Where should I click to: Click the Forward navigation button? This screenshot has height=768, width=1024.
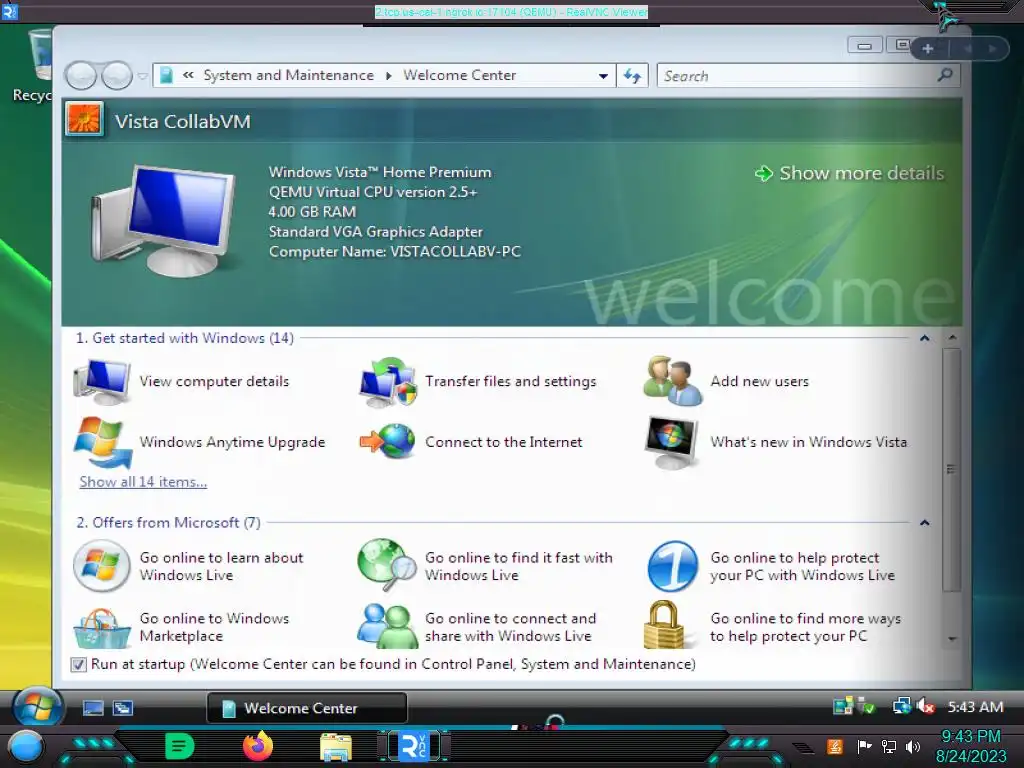(x=118, y=76)
